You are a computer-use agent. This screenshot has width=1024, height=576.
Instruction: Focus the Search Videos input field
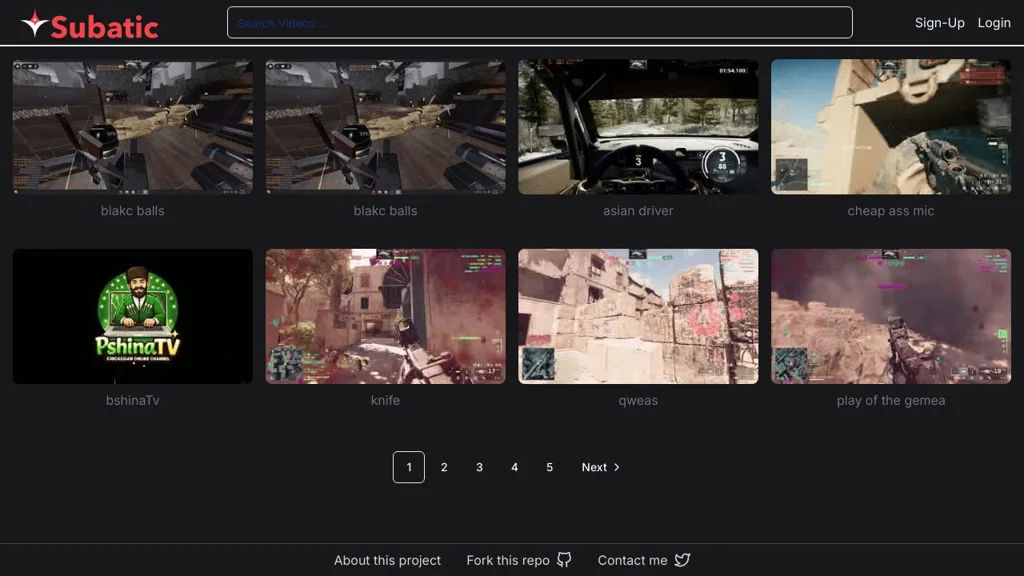tap(539, 23)
